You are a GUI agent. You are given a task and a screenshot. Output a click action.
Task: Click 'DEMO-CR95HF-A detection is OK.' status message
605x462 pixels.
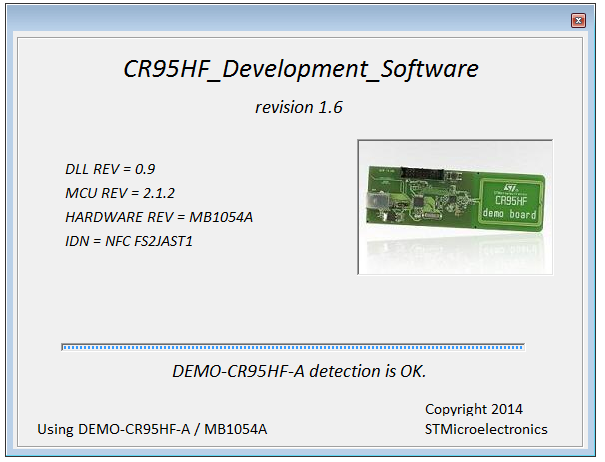tap(299, 371)
